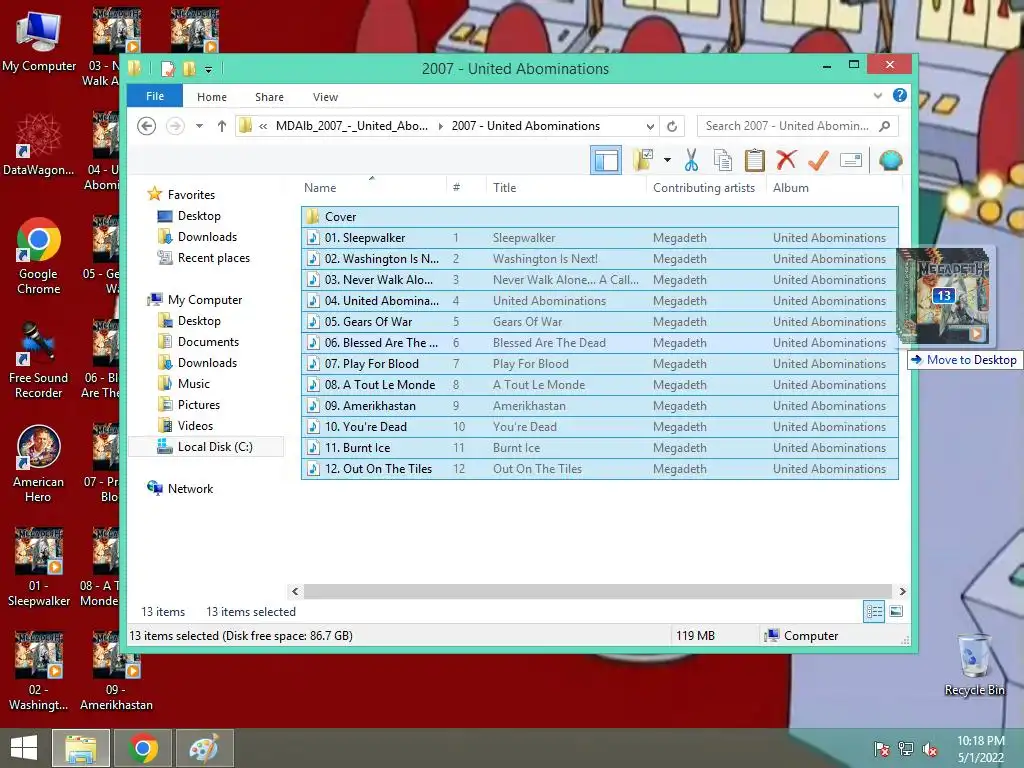This screenshot has width=1024, height=768.
Task: Click the Rename toolbar icon
Action: point(851,160)
